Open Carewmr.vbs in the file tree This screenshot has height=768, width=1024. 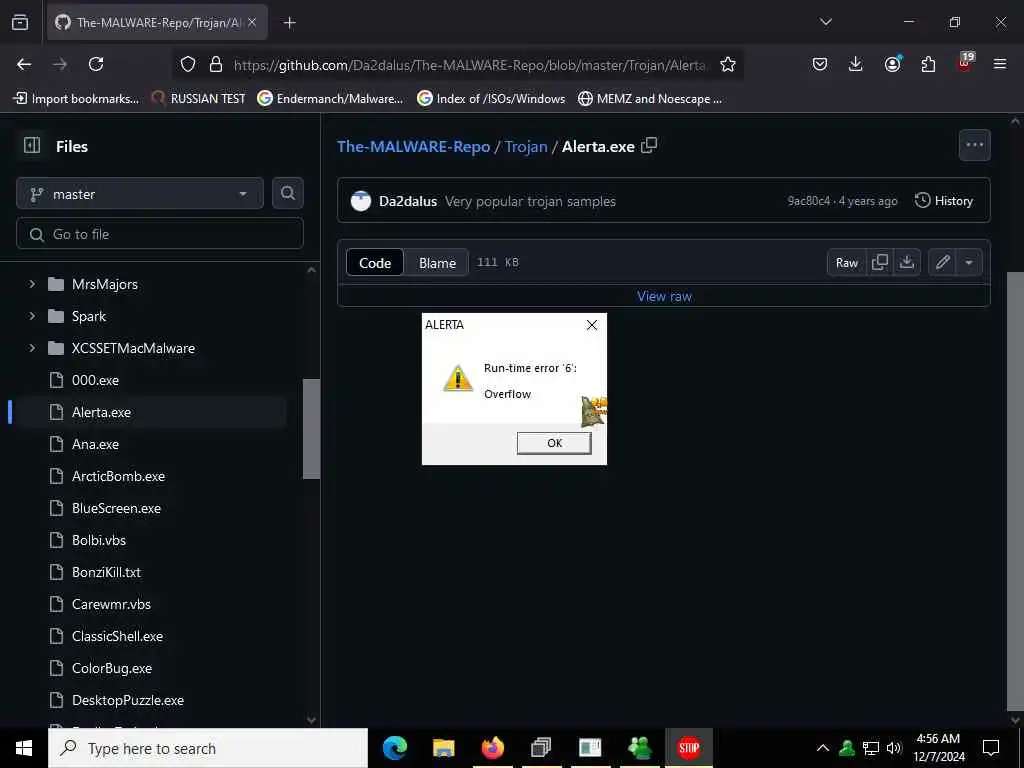point(111,604)
